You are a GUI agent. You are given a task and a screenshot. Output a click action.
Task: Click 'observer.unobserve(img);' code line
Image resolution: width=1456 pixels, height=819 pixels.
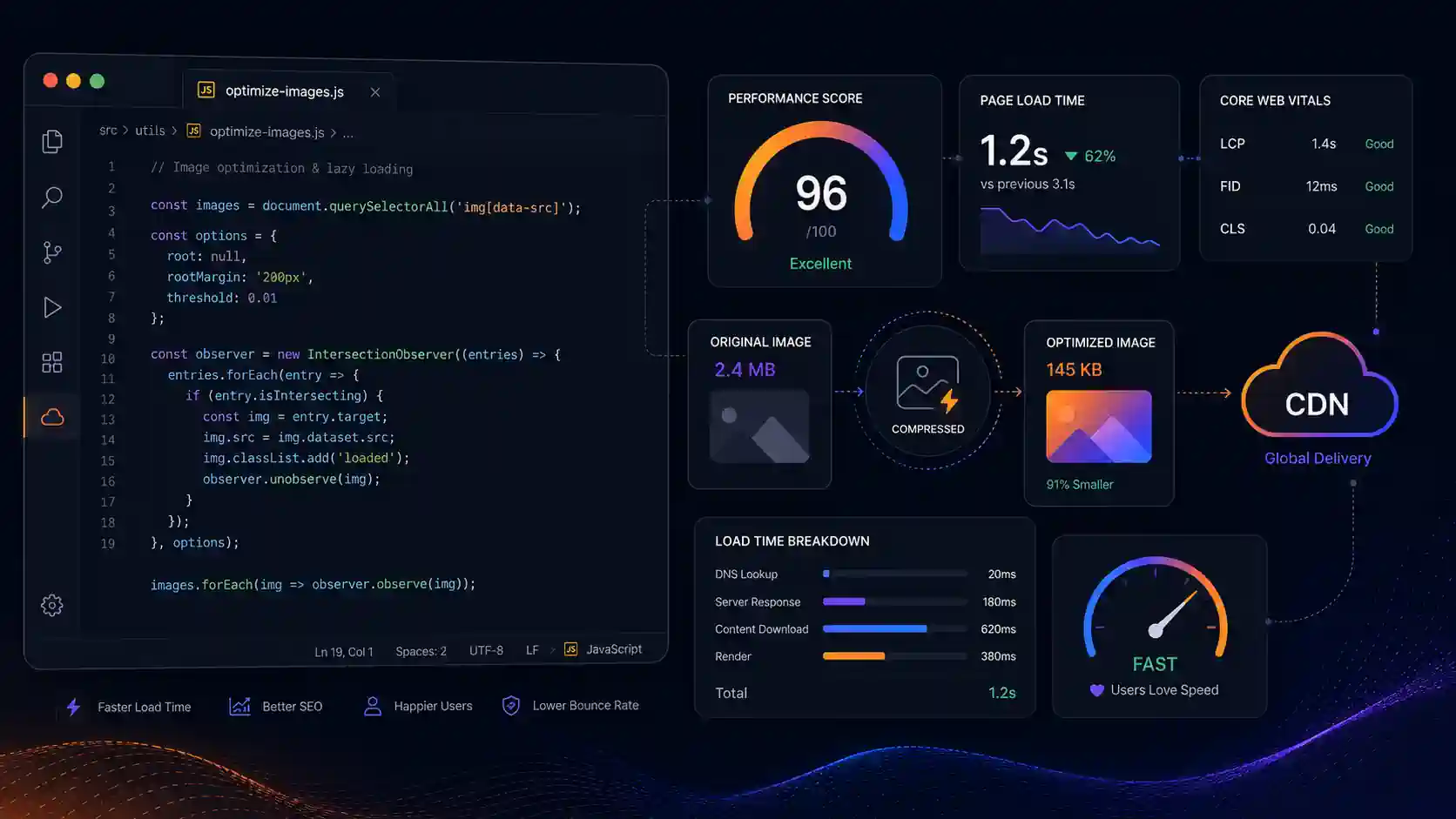[x=292, y=480]
